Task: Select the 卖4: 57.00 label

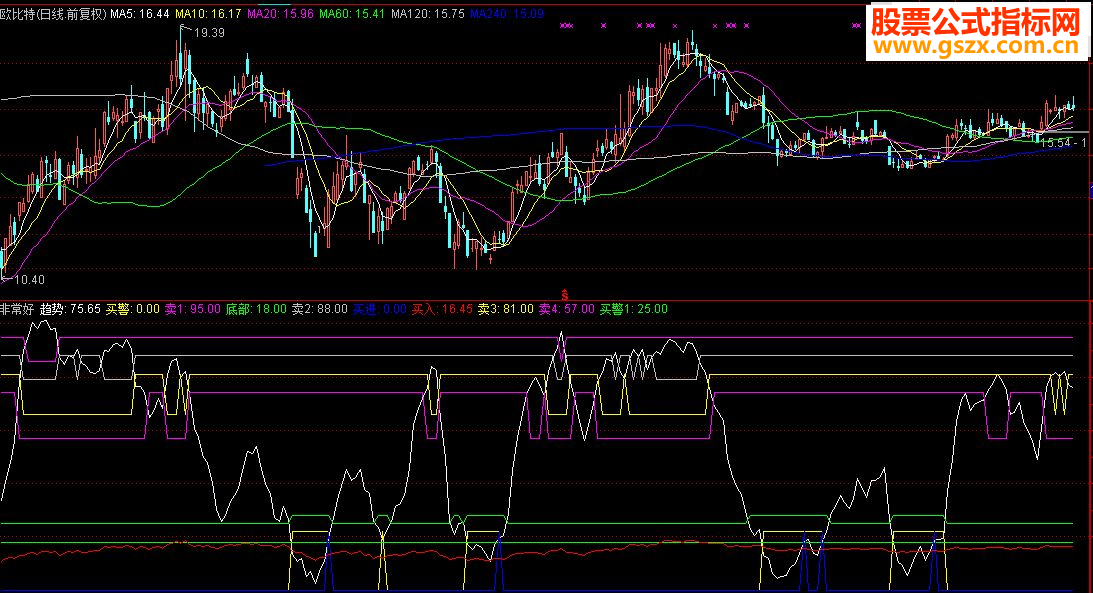Action: 567,309
